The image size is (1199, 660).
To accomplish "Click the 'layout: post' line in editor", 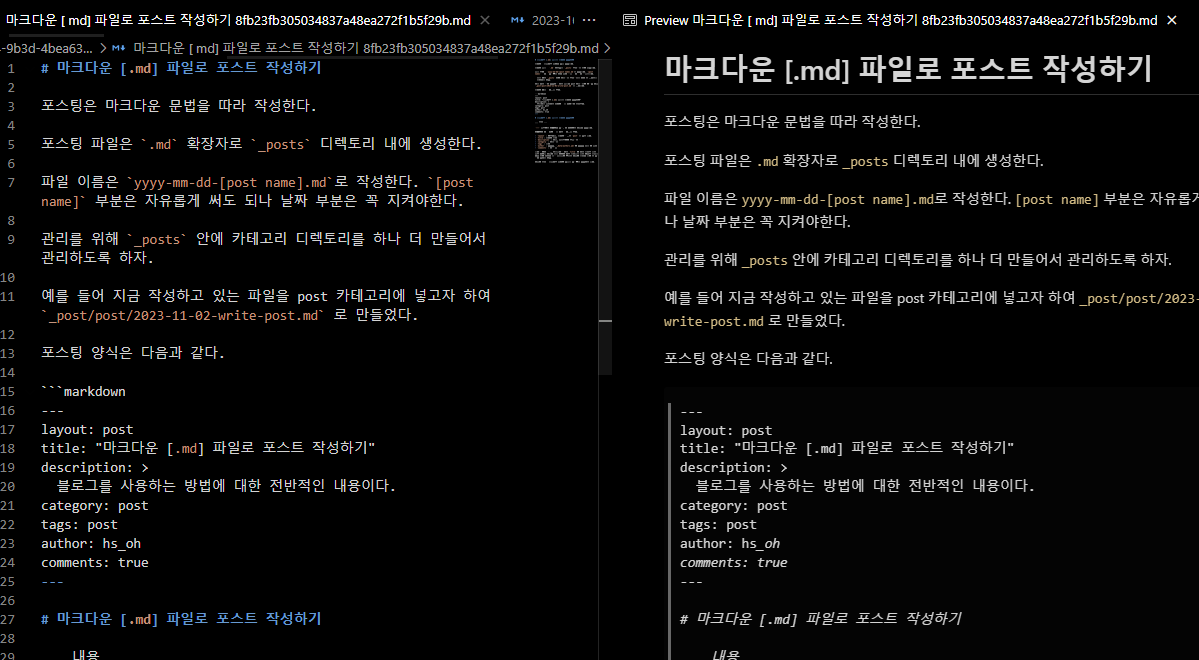I will coord(87,429).
